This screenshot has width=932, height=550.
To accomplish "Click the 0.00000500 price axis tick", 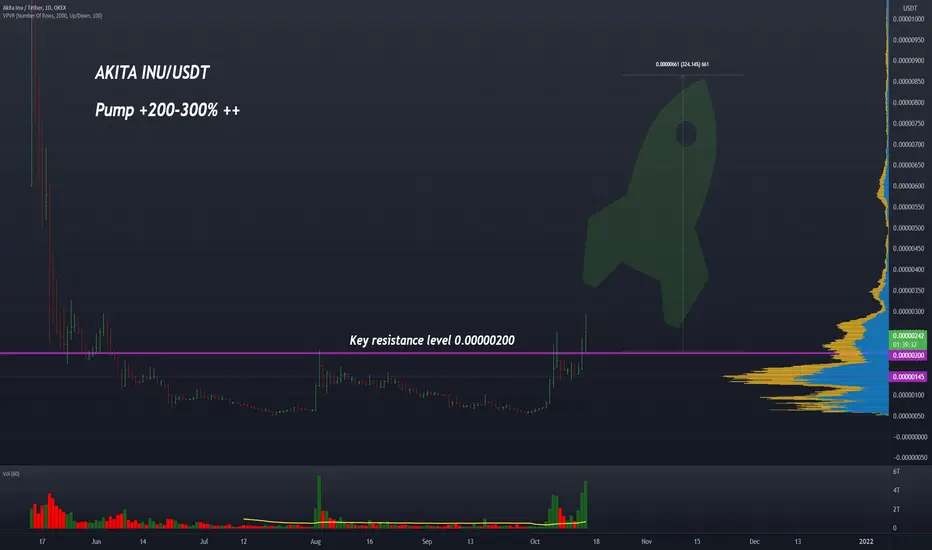I will (x=909, y=228).
